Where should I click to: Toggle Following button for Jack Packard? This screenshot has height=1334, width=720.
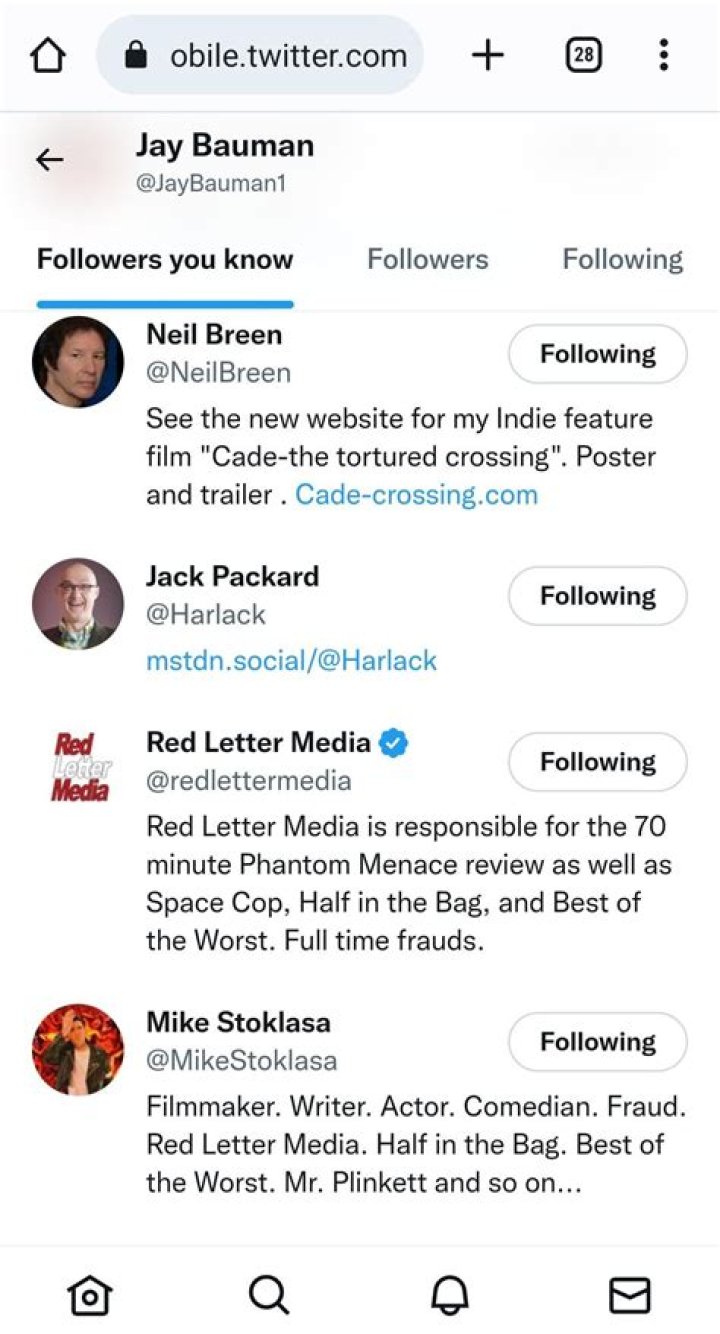pos(597,596)
